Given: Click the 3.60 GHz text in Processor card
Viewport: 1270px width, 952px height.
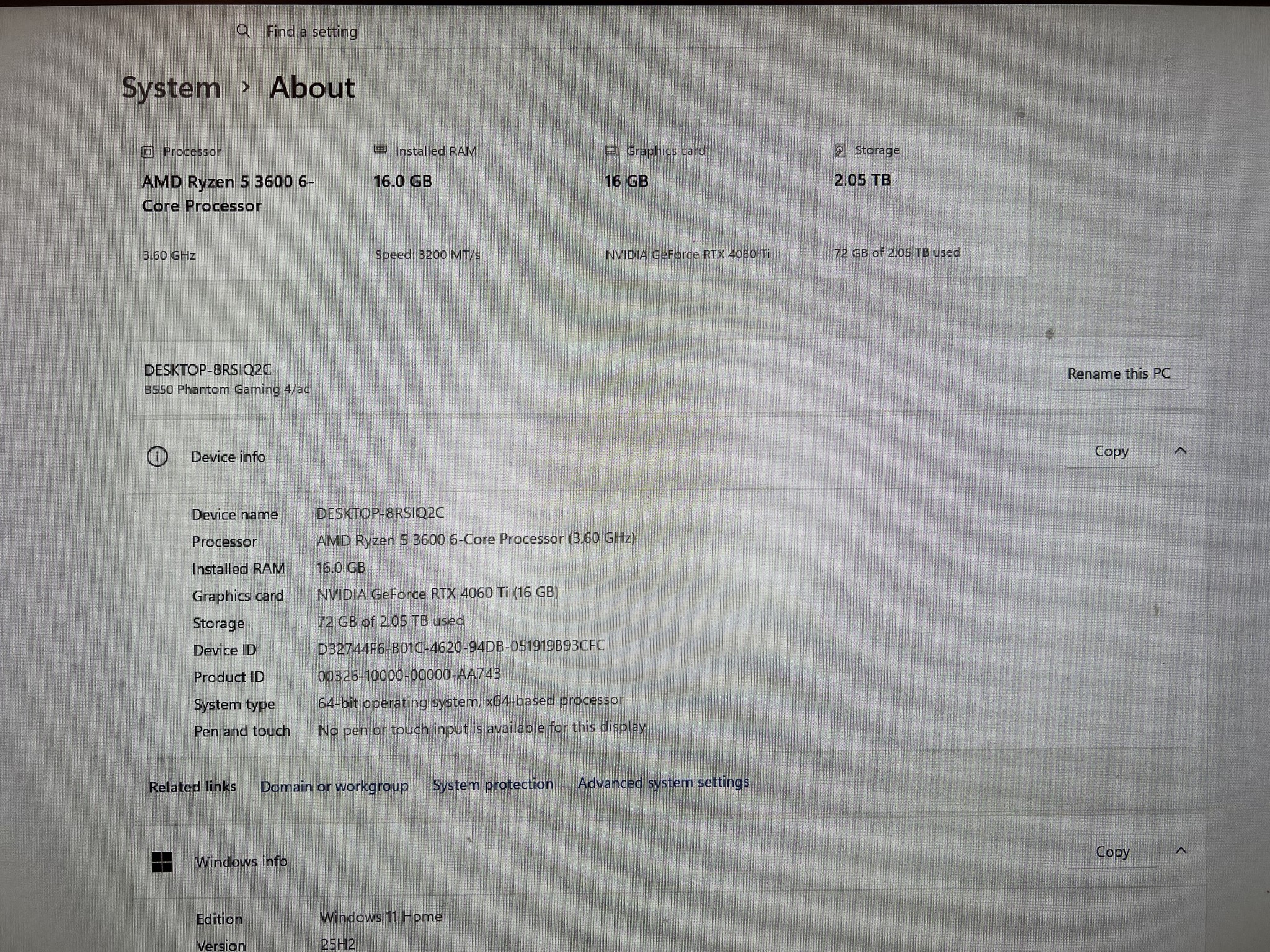Looking at the screenshot, I should 169,255.
